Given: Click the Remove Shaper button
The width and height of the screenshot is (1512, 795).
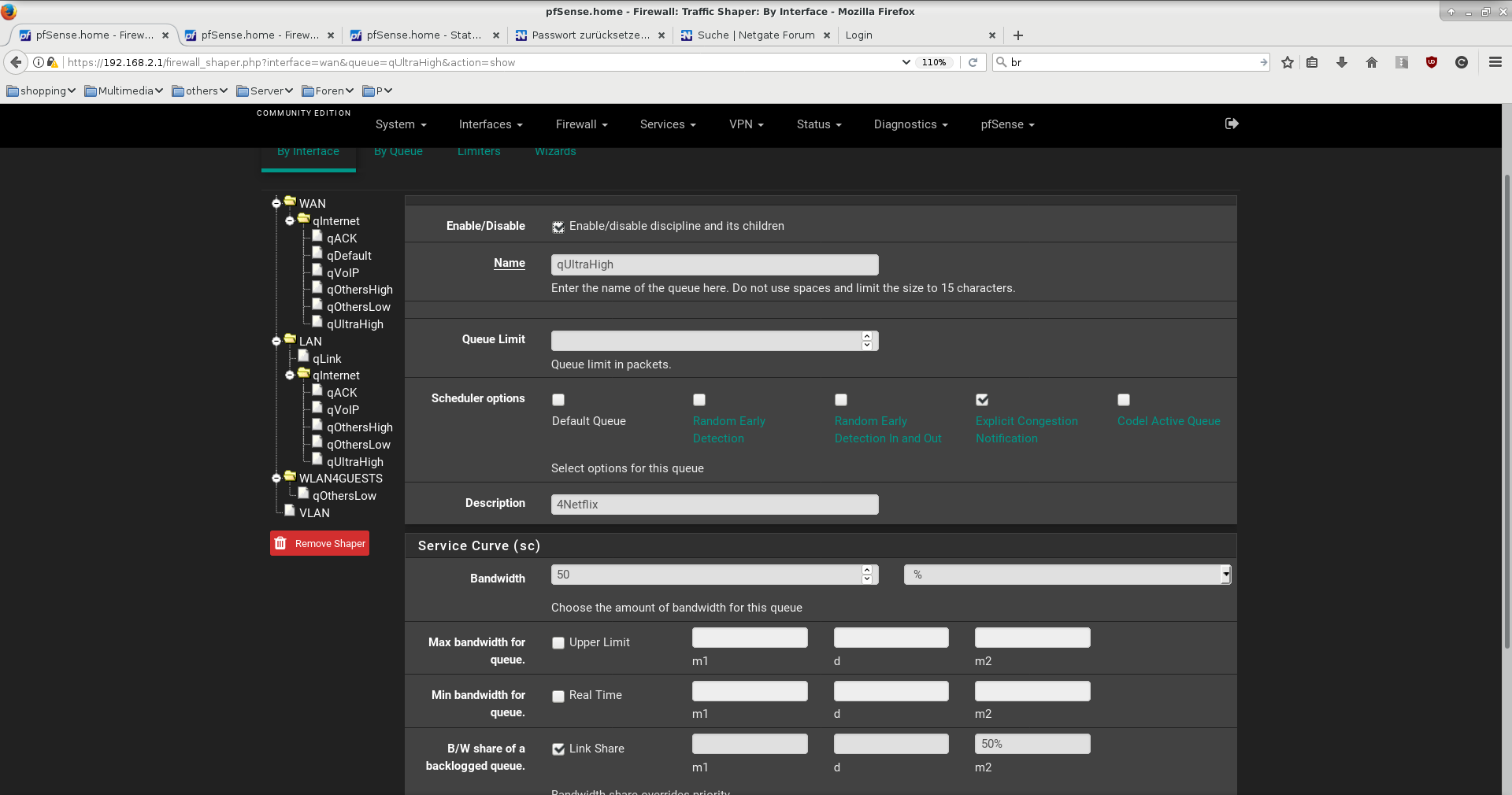Looking at the screenshot, I should pos(320,543).
